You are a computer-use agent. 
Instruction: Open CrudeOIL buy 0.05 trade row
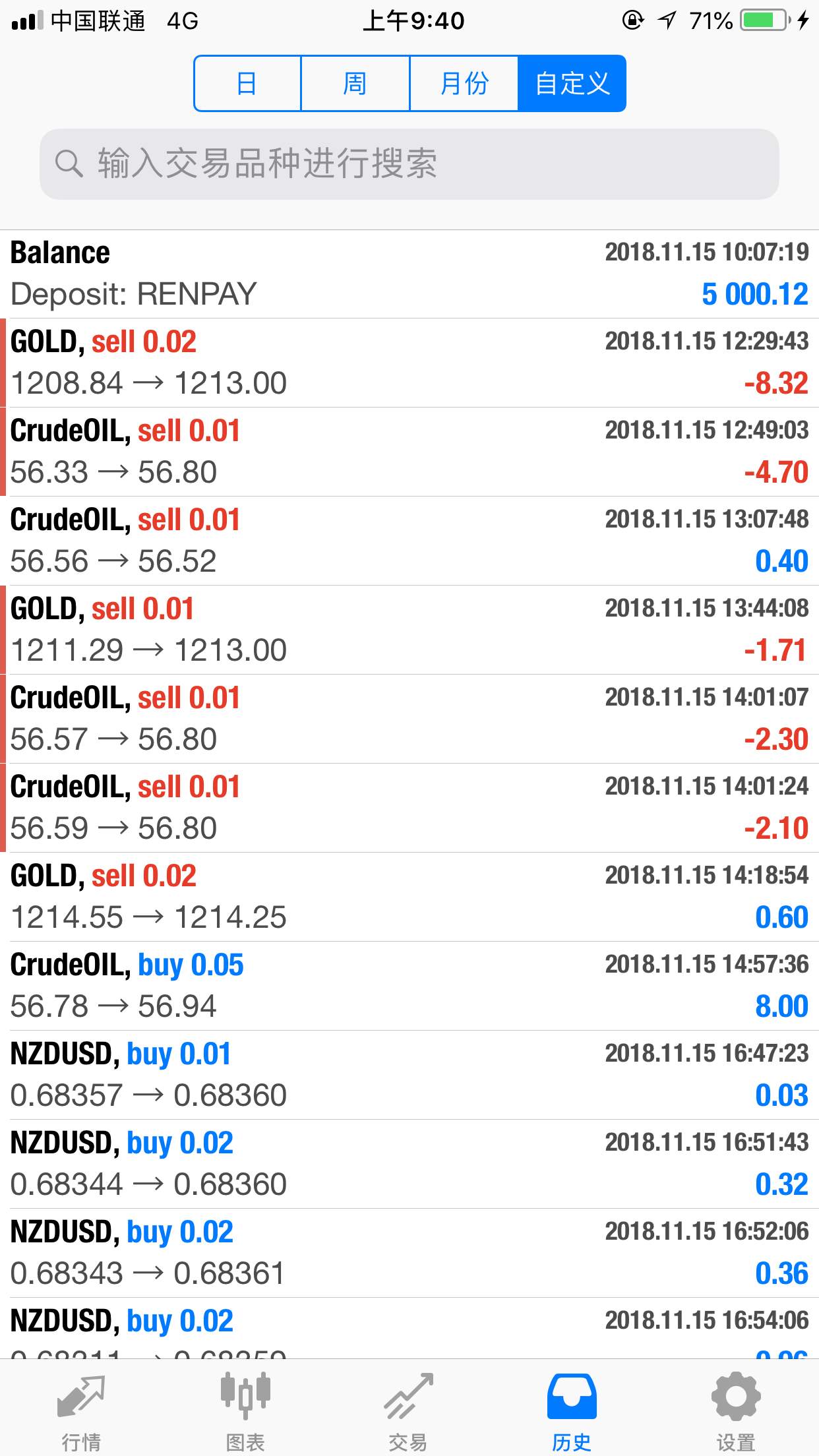(409, 986)
